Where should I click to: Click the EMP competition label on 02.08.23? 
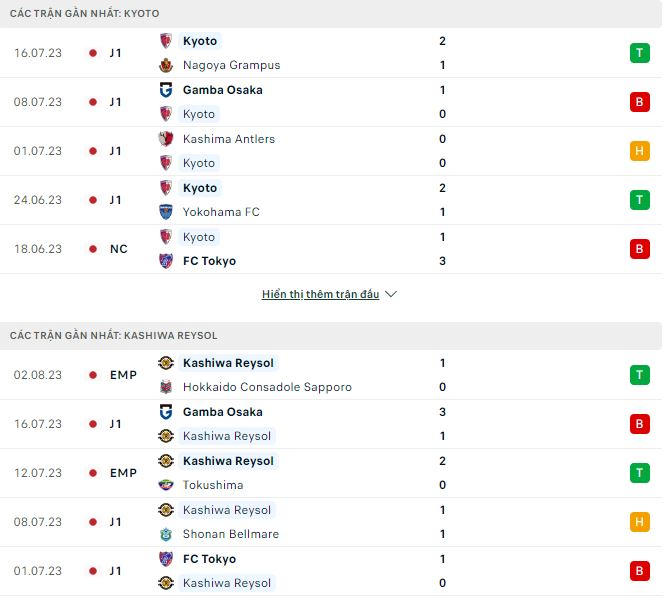[x=123, y=375]
